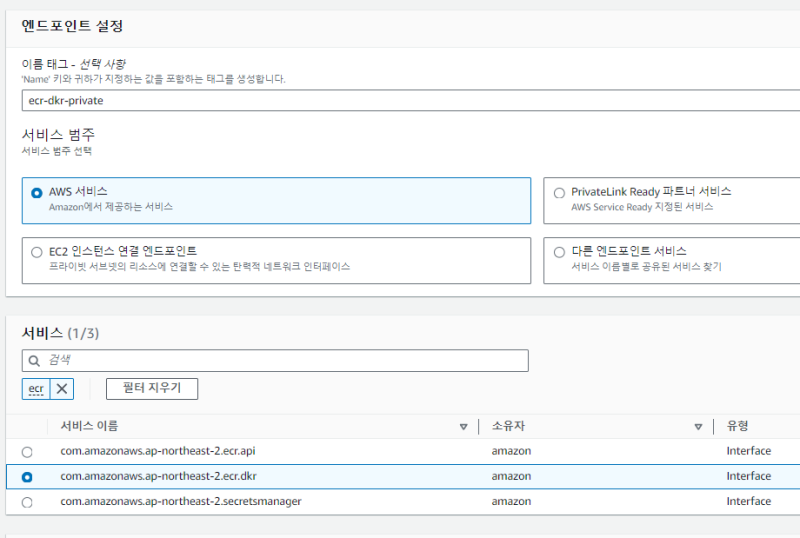Click the 유형 column header
Viewport: 800px width, 538px height.
pos(738,426)
